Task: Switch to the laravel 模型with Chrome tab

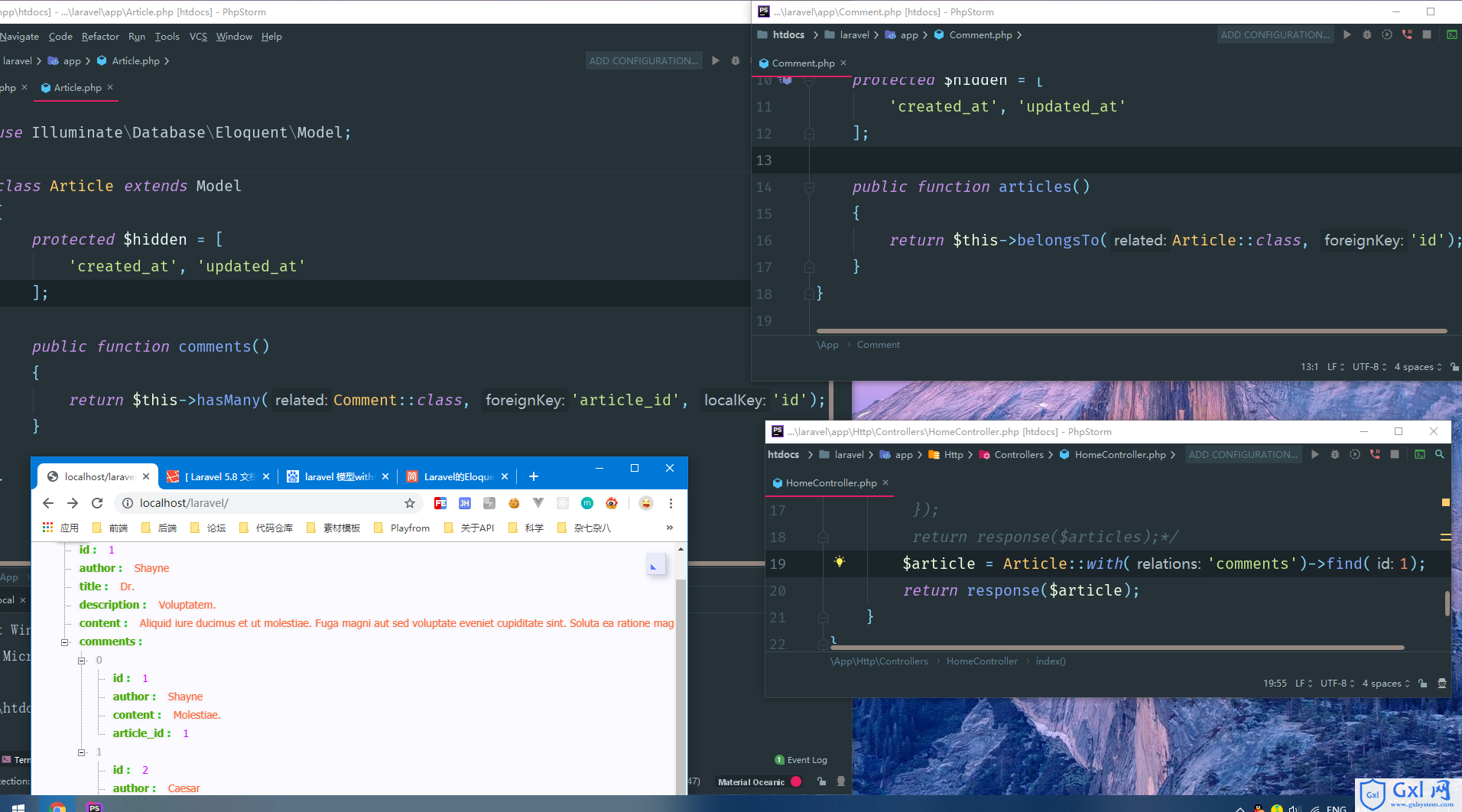Action: [x=337, y=476]
